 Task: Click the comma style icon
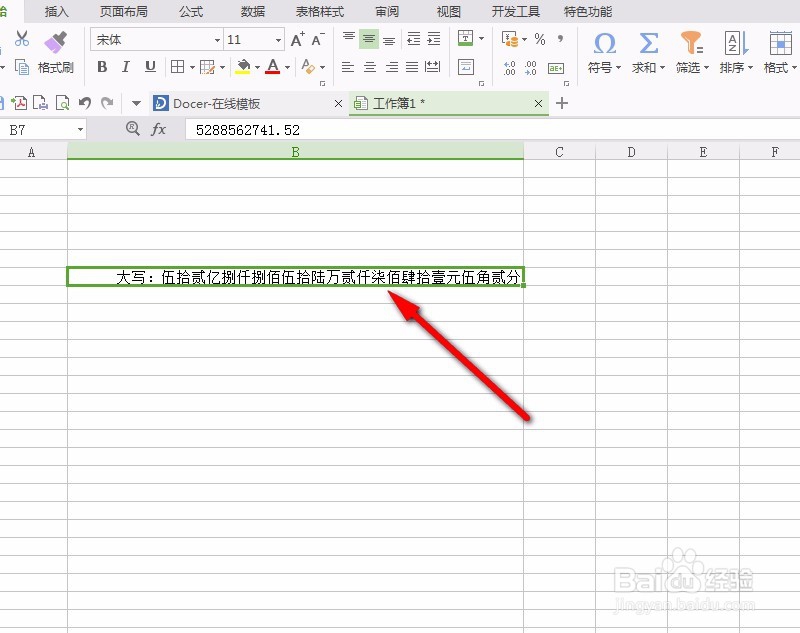pyautogui.click(x=560, y=40)
